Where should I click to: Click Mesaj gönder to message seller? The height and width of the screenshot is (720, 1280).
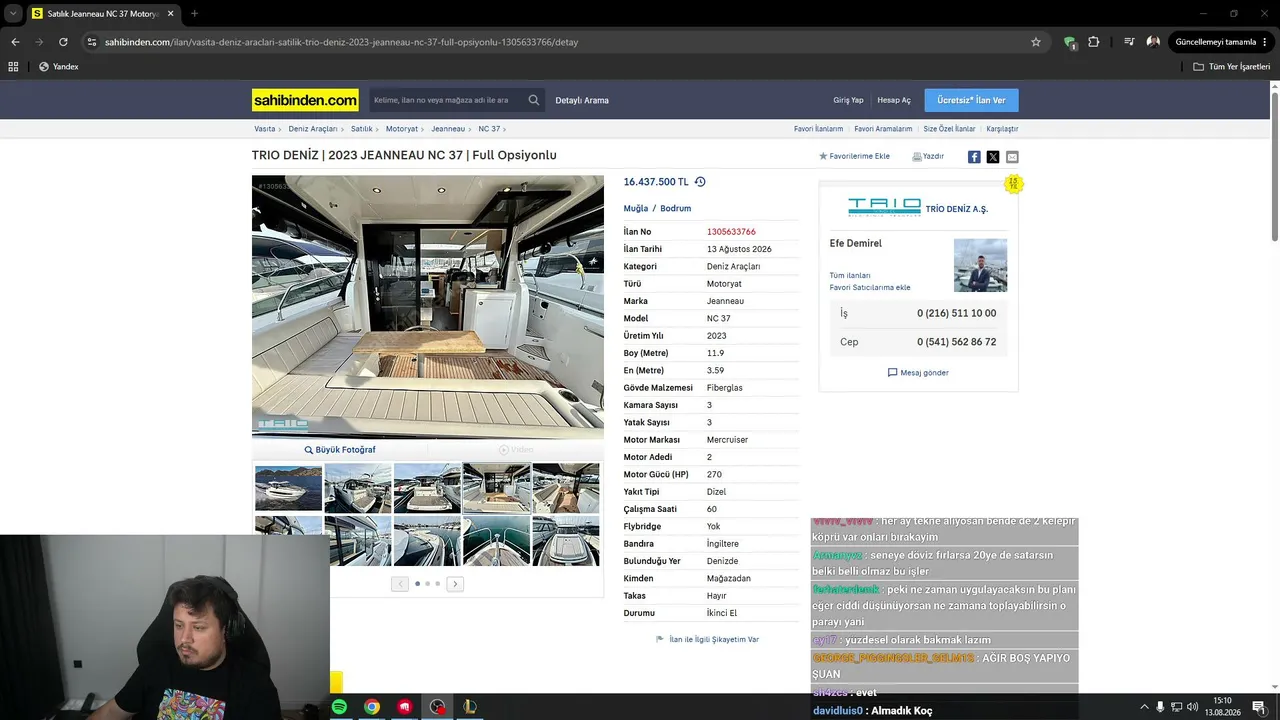918,373
